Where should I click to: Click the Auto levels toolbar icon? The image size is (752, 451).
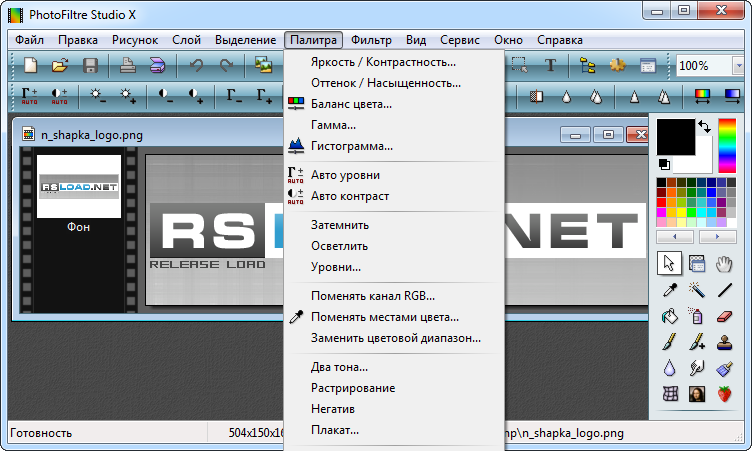point(29,96)
